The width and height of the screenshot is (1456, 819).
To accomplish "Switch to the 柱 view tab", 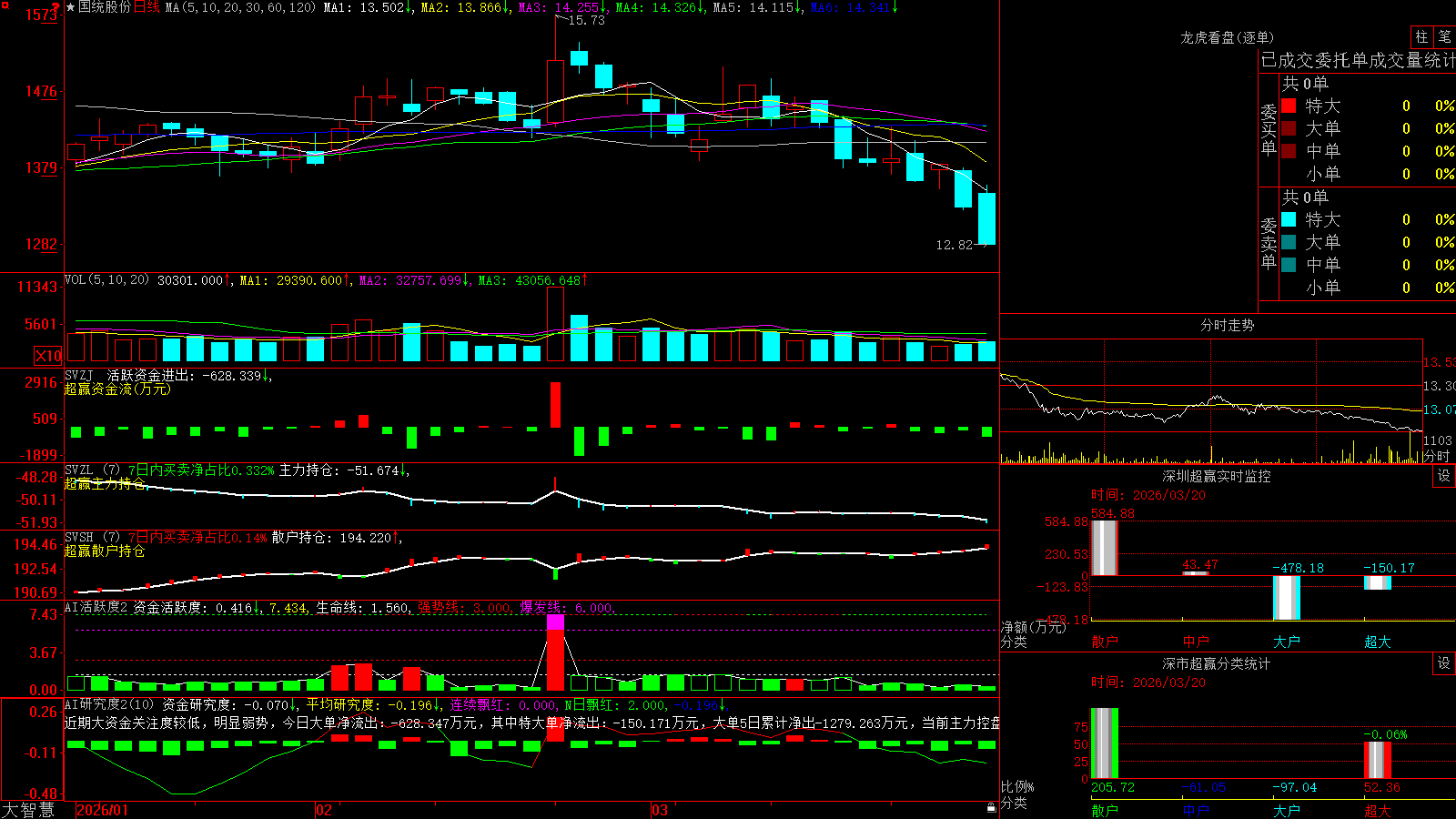I will 1421,37.
